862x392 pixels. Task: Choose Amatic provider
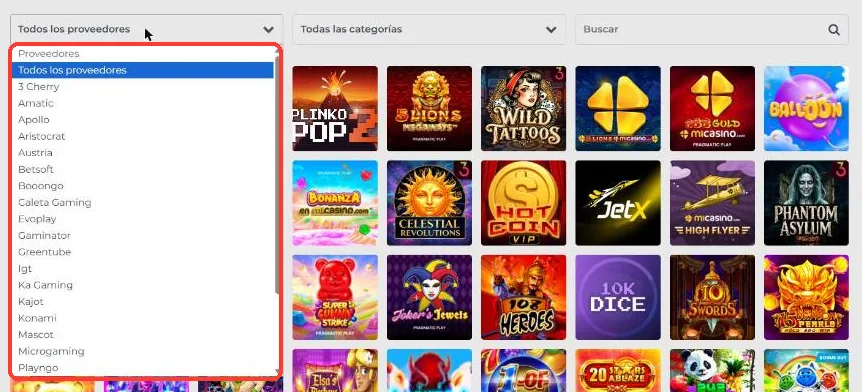click(x=142, y=103)
